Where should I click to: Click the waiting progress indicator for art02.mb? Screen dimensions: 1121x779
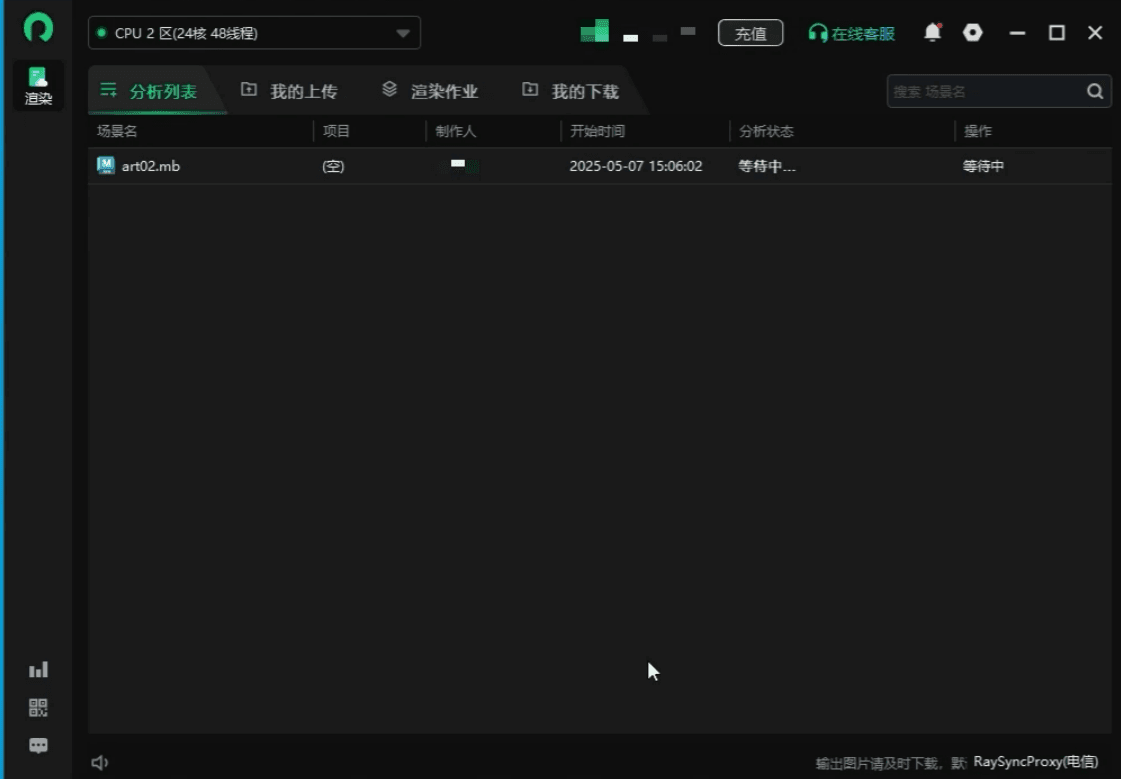981,166
